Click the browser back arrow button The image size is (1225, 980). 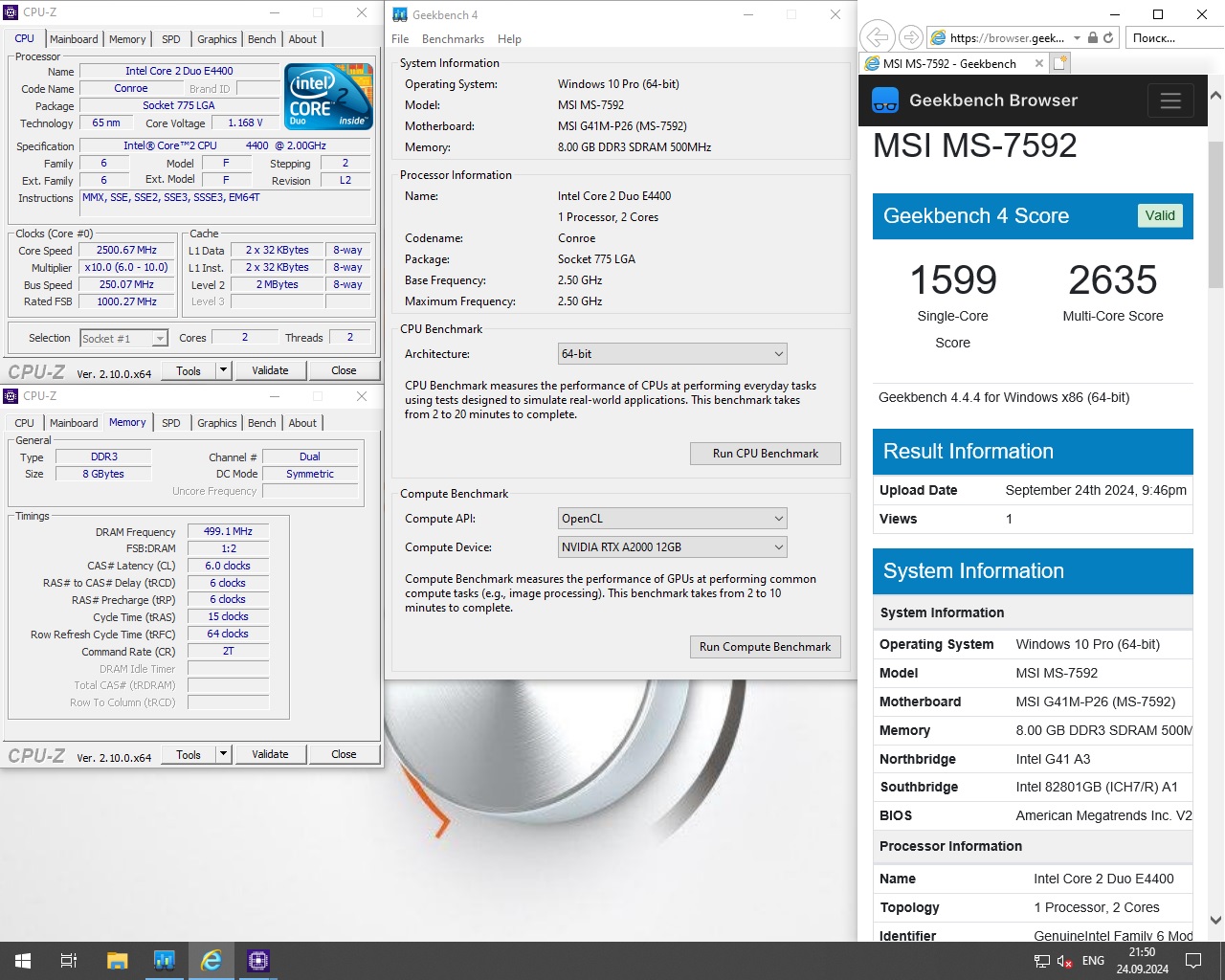pyautogui.click(x=876, y=37)
